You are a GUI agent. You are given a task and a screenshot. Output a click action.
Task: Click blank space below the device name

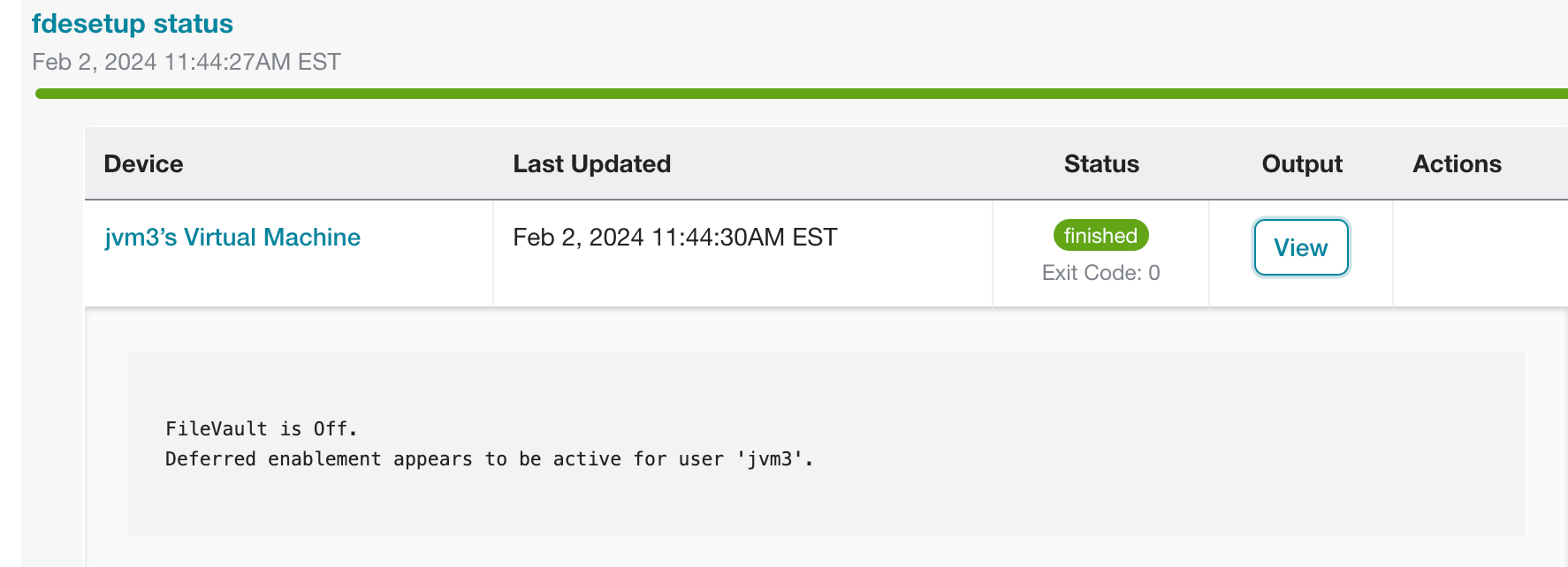coord(288,283)
